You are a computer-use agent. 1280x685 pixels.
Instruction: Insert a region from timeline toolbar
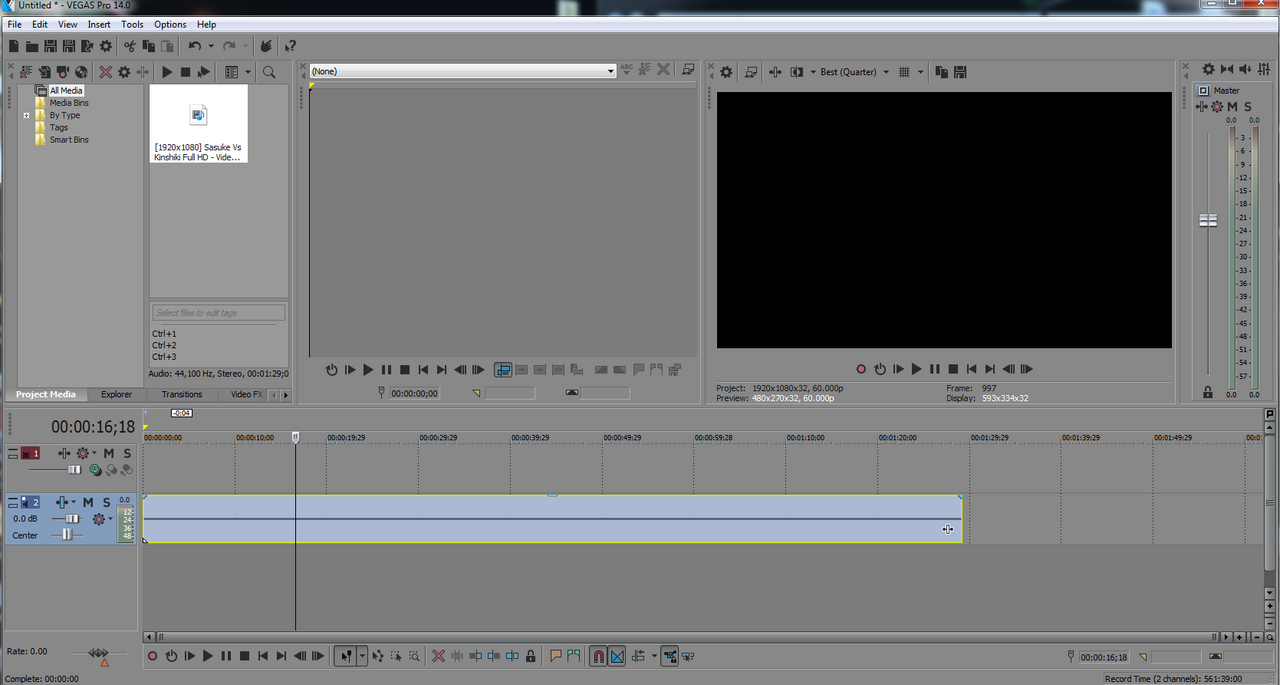tap(574, 656)
